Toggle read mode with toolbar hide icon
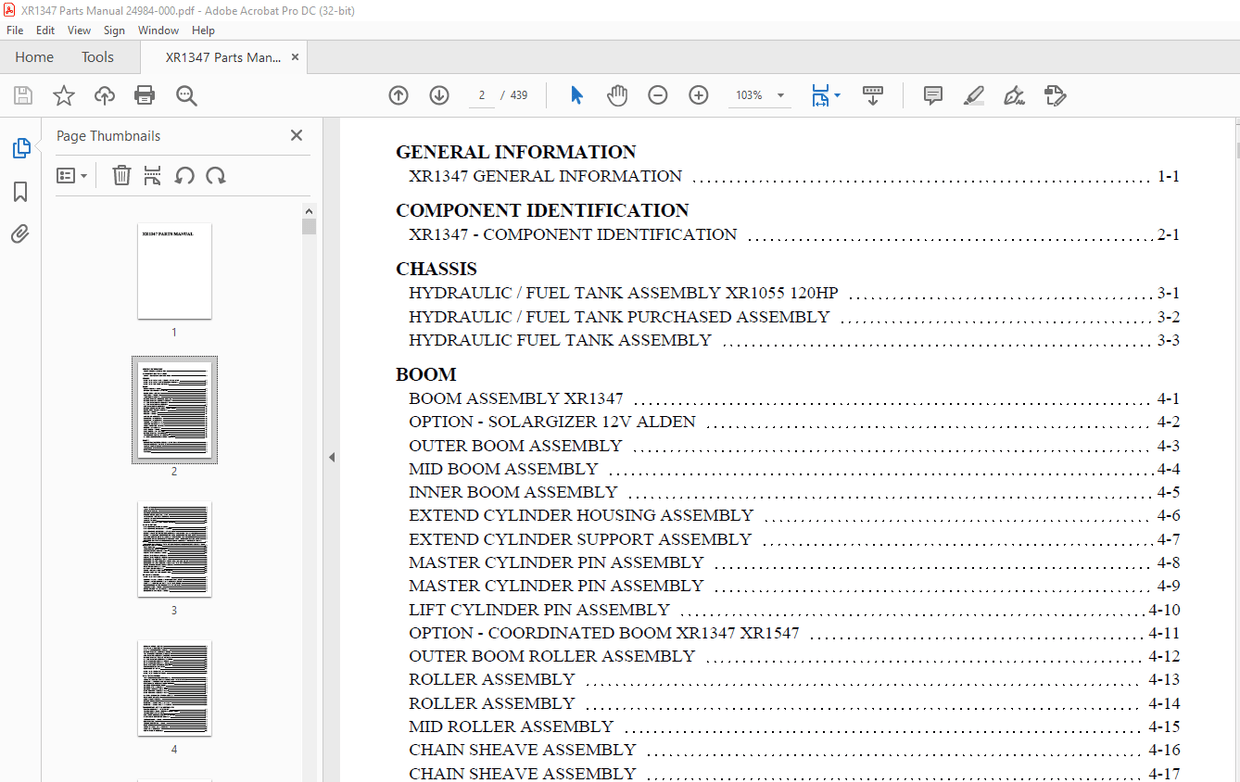This screenshot has height=782, width=1240. click(873, 95)
